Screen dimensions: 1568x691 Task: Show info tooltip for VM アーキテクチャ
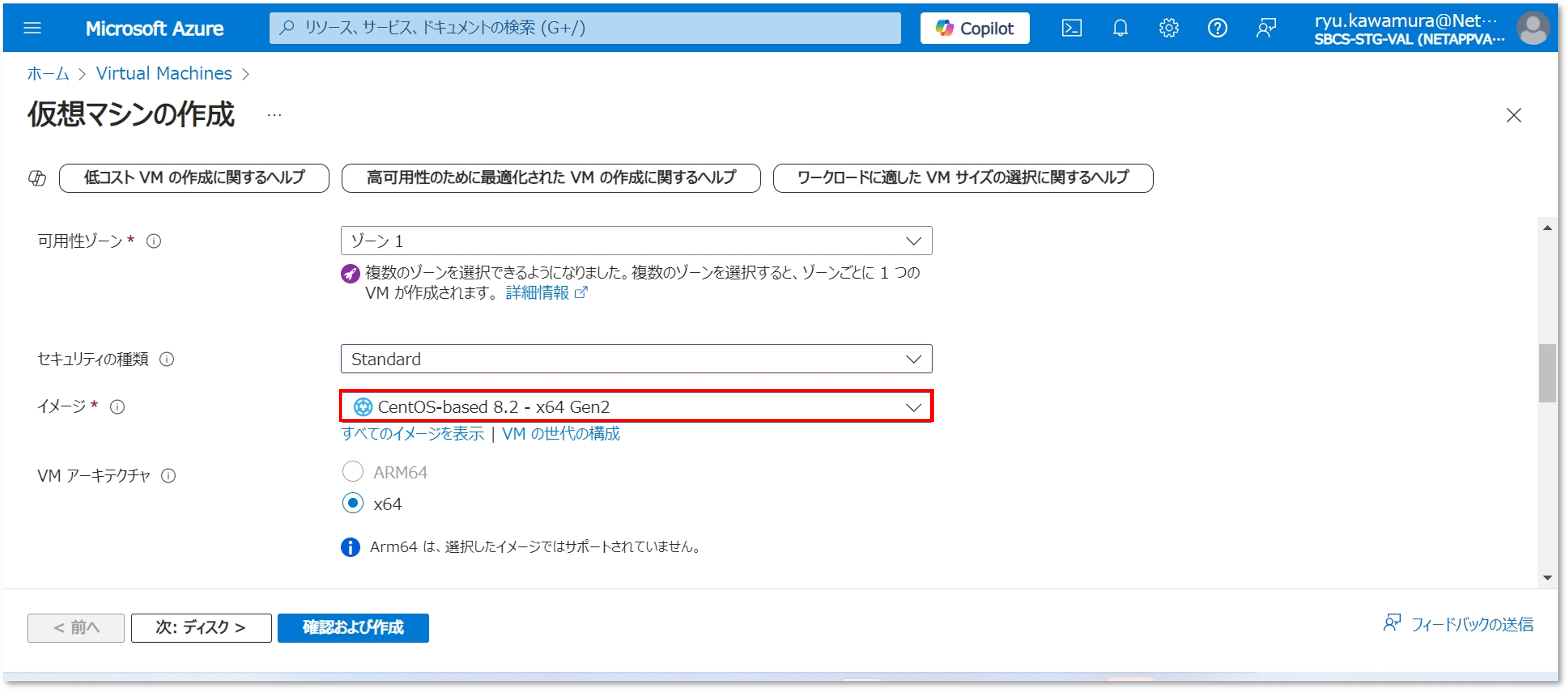coord(169,476)
